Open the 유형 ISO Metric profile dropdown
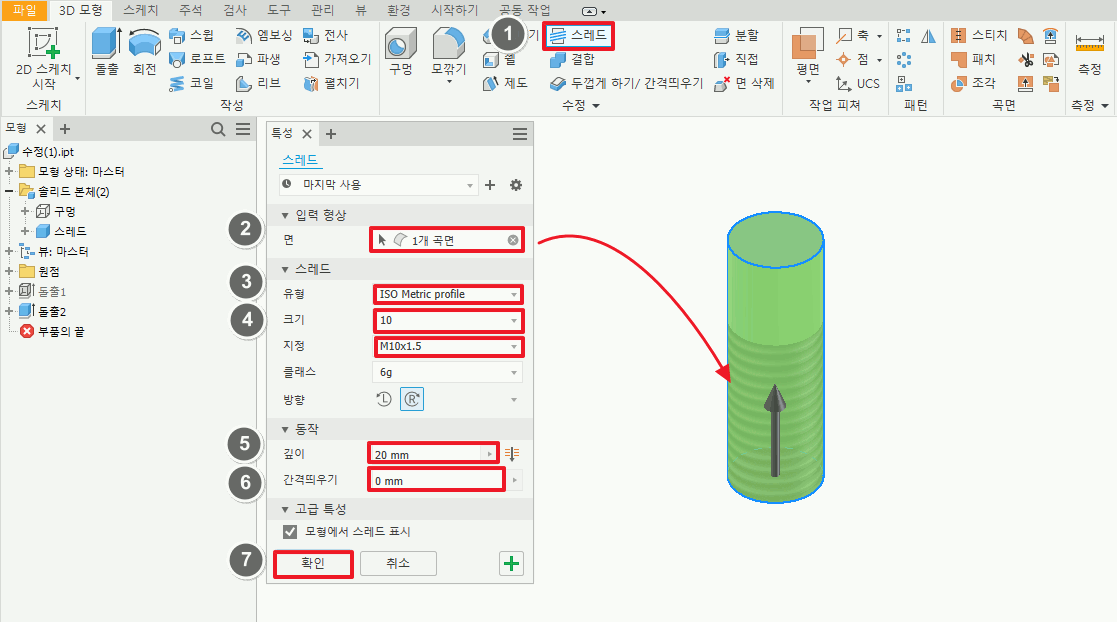The width and height of the screenshot is (1117, 622). [446, 294]
